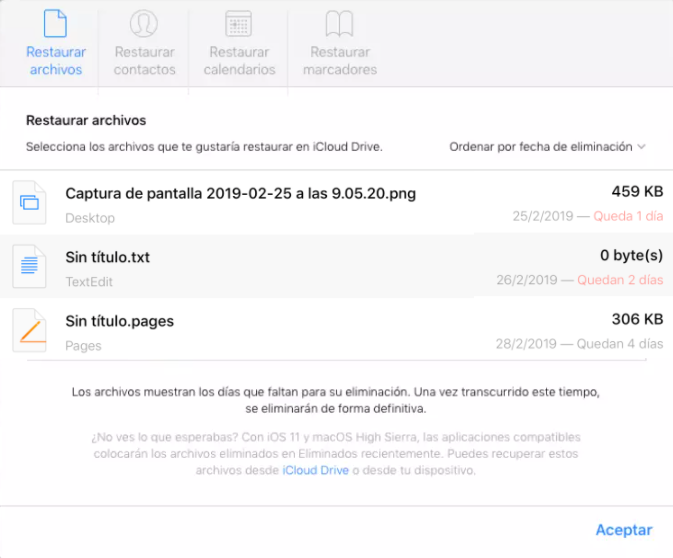673x558 pixels.
Task: Click the Sin título.txt text file icon
Action: tap(29, 267)
